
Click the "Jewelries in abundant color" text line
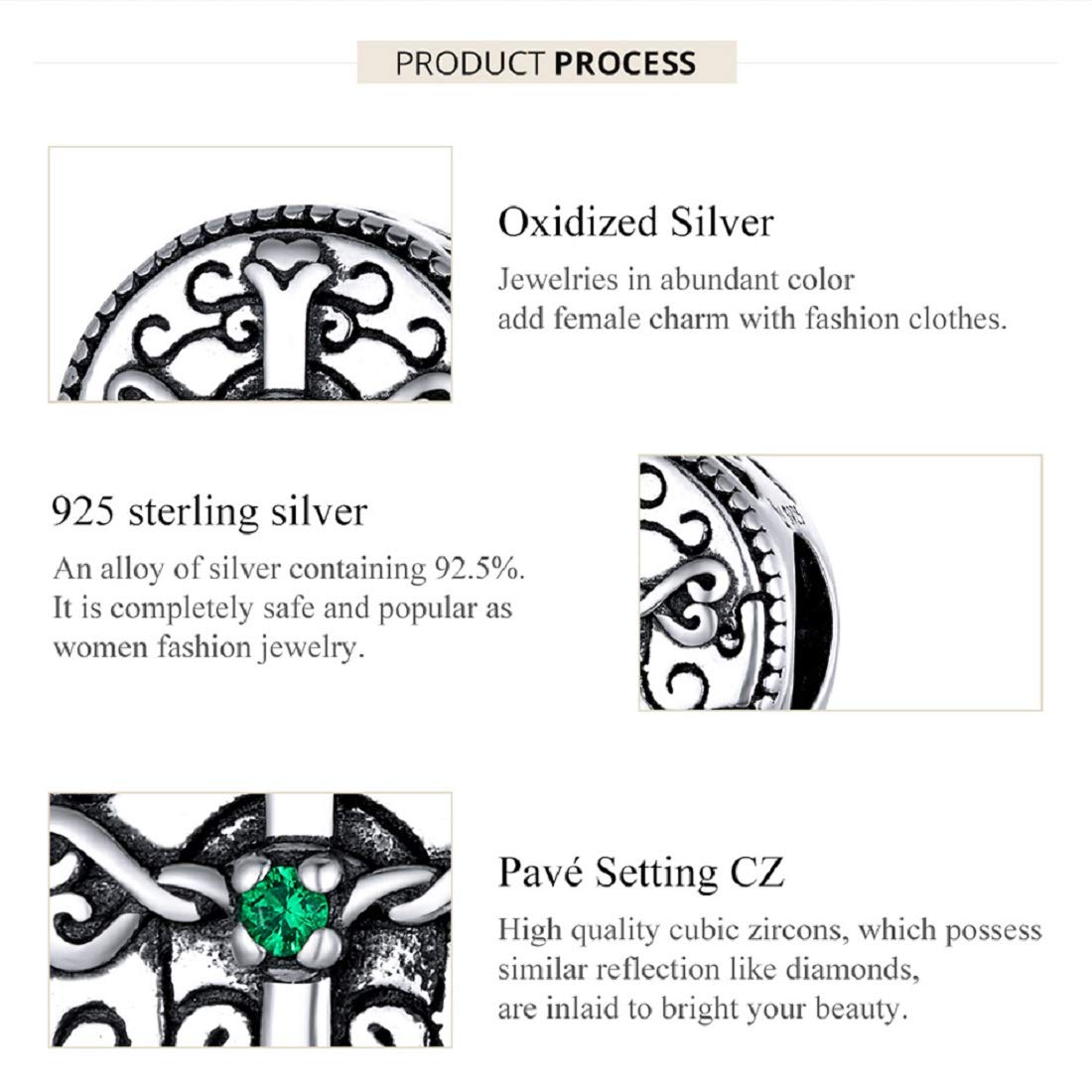pos(676,280)
